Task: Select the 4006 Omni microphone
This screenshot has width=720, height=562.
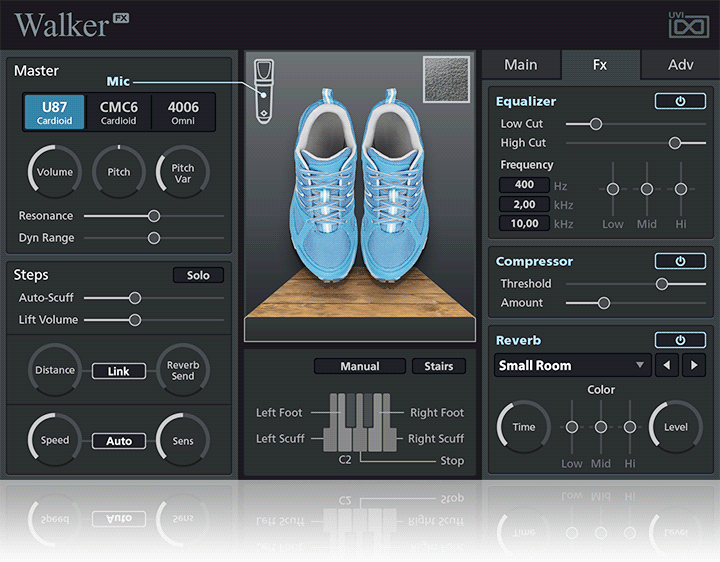Action: [x=183, y=113]
